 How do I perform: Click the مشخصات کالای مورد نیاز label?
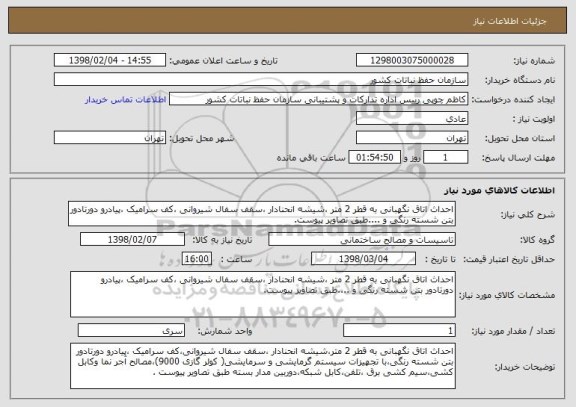507,295
